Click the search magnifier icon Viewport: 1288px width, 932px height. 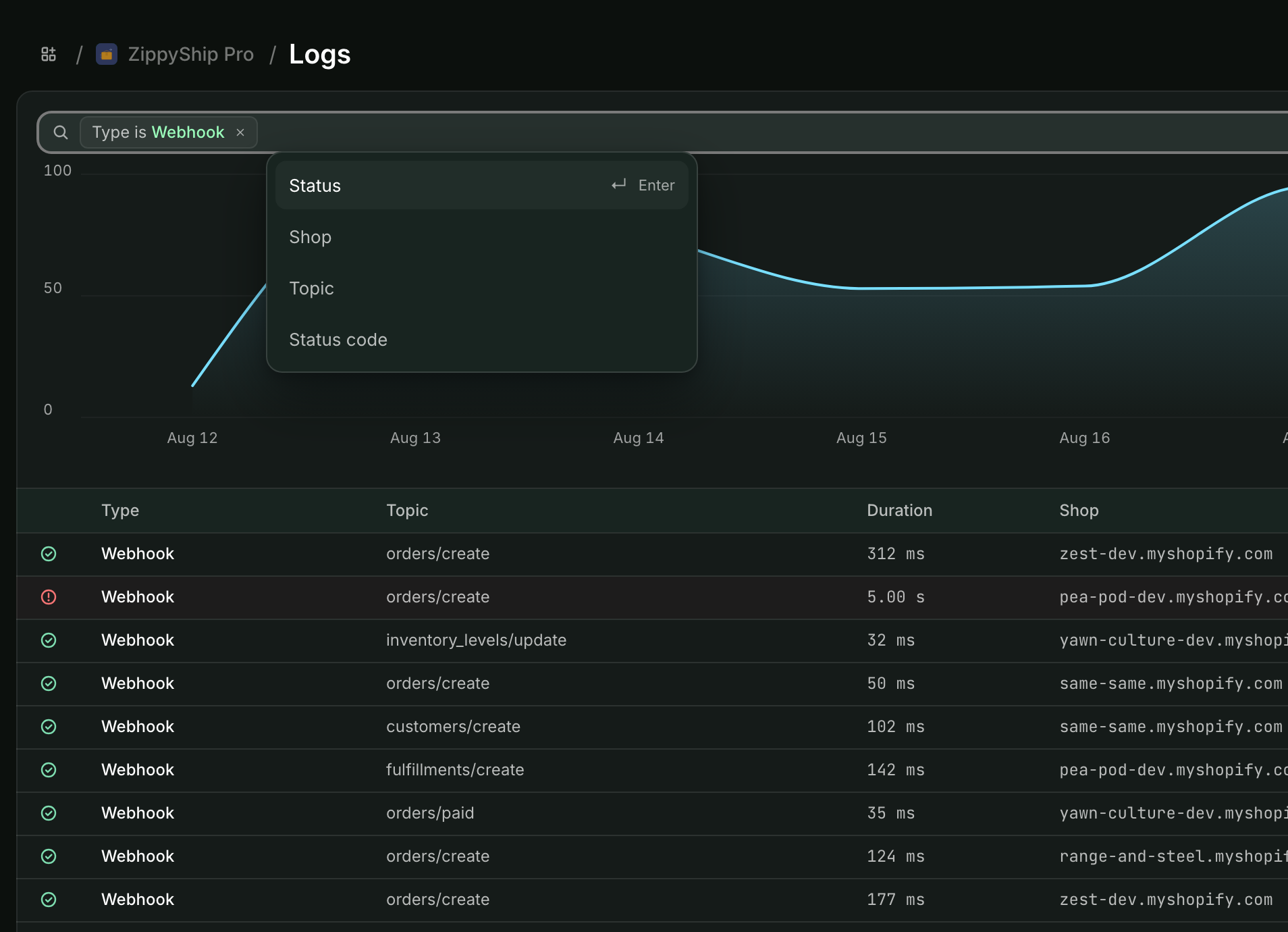61,132
